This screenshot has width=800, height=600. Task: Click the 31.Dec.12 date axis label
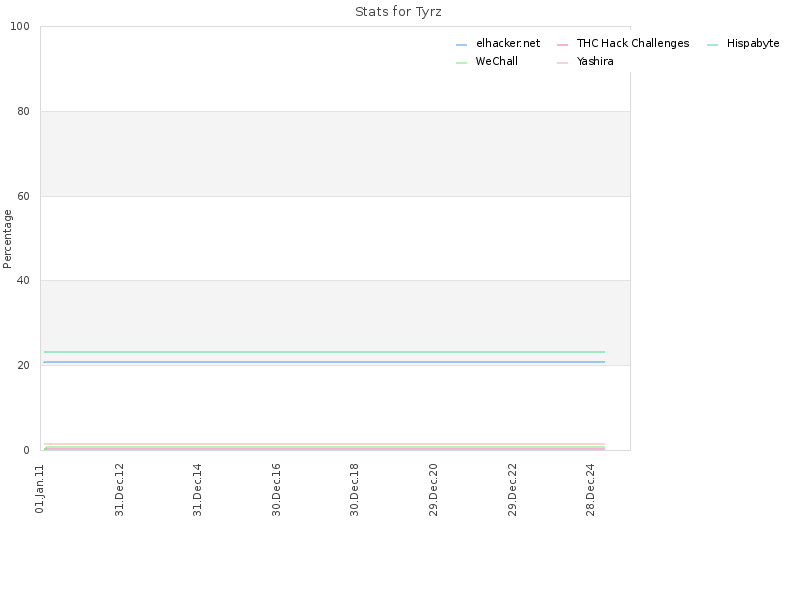click(119, 490)
